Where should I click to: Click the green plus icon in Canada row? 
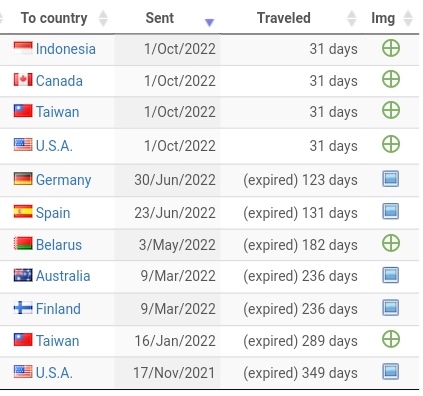pos(391,79)
